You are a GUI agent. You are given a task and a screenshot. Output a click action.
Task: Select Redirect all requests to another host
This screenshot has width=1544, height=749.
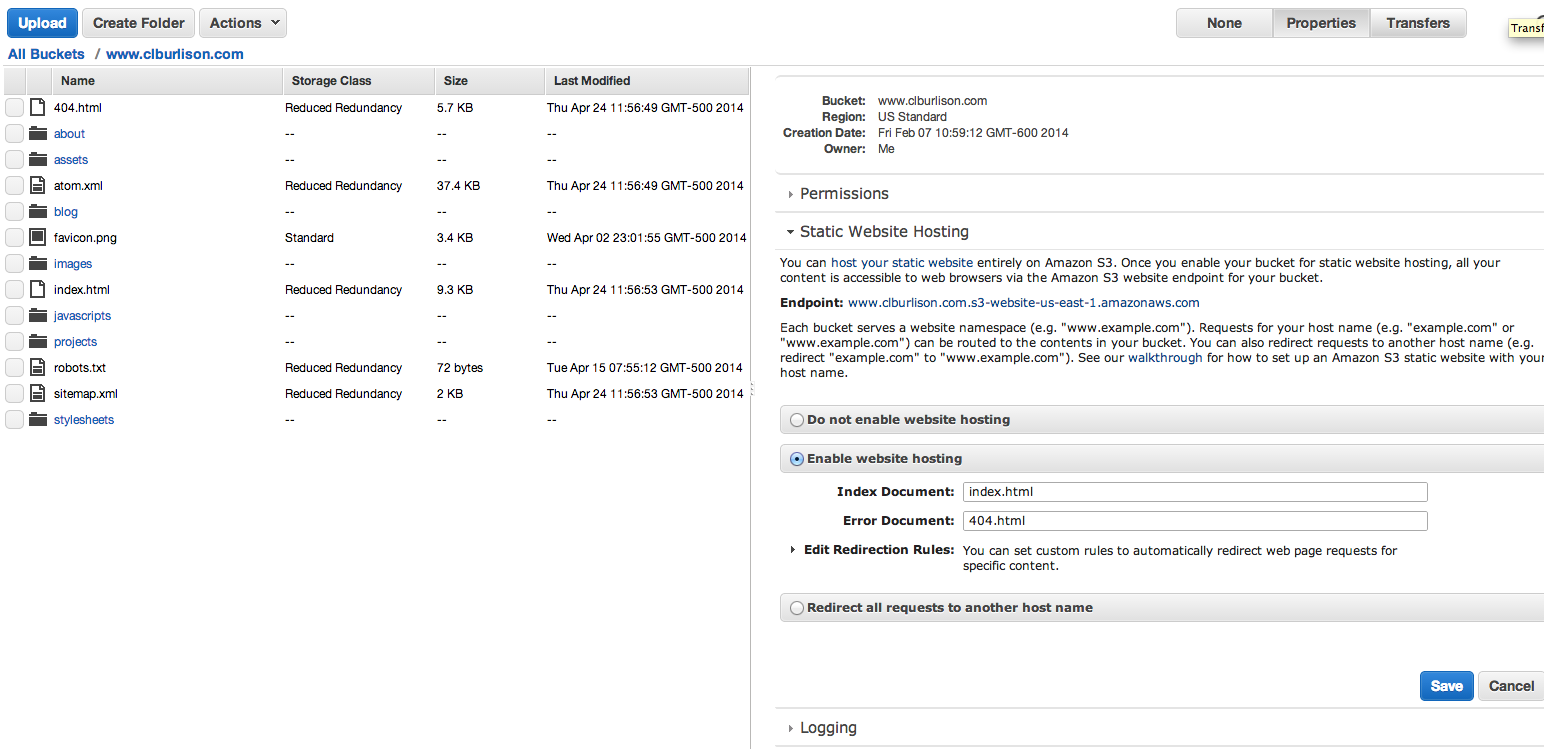(797, 608)
